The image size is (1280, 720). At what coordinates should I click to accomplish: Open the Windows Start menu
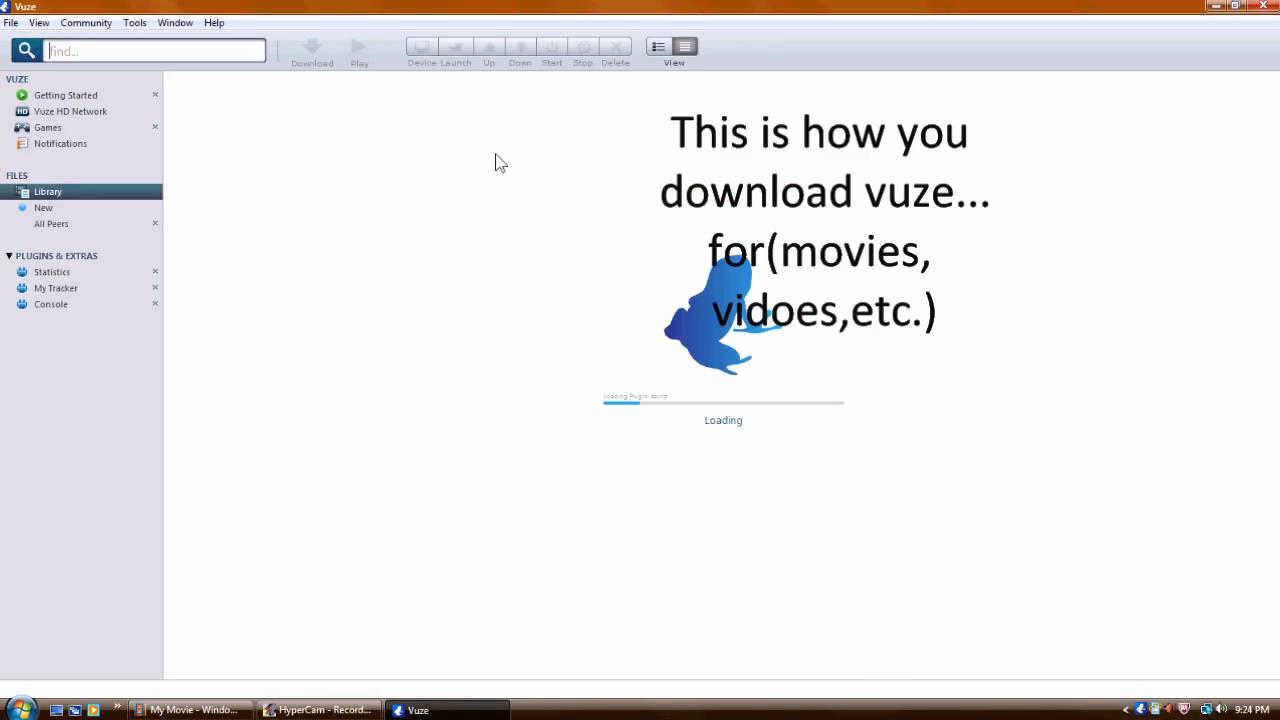click(x=20, y=709)
